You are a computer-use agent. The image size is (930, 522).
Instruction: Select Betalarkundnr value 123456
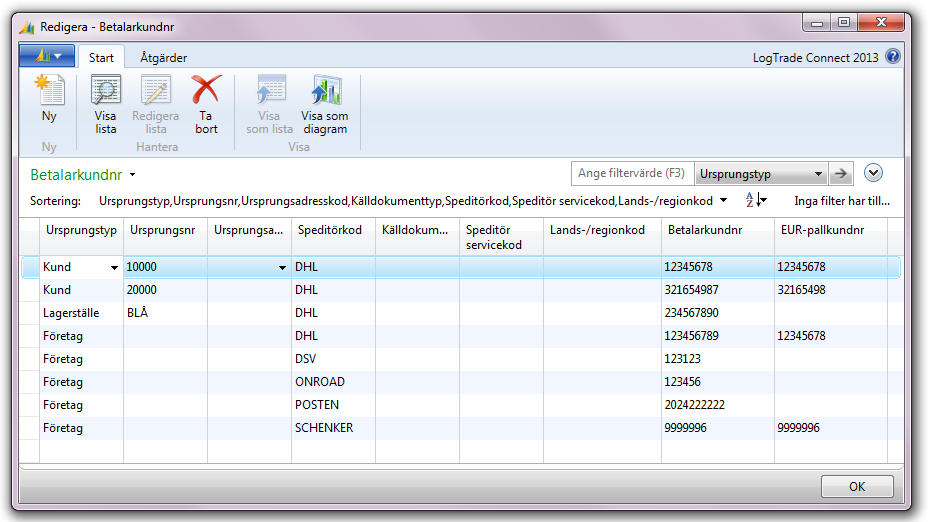718,382
